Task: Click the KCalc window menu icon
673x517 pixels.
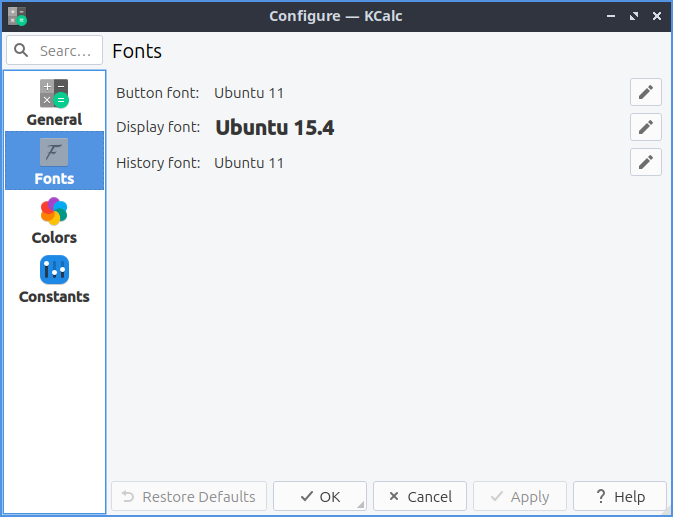Action: click(x=17, y=16)
